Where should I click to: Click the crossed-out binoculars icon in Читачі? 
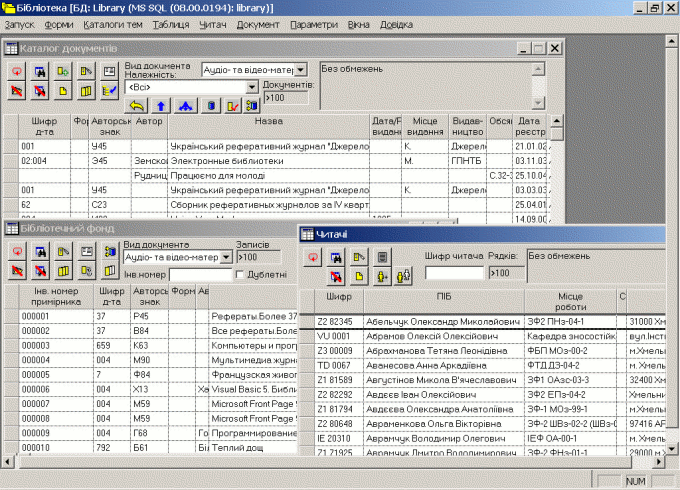pos(336,276)
